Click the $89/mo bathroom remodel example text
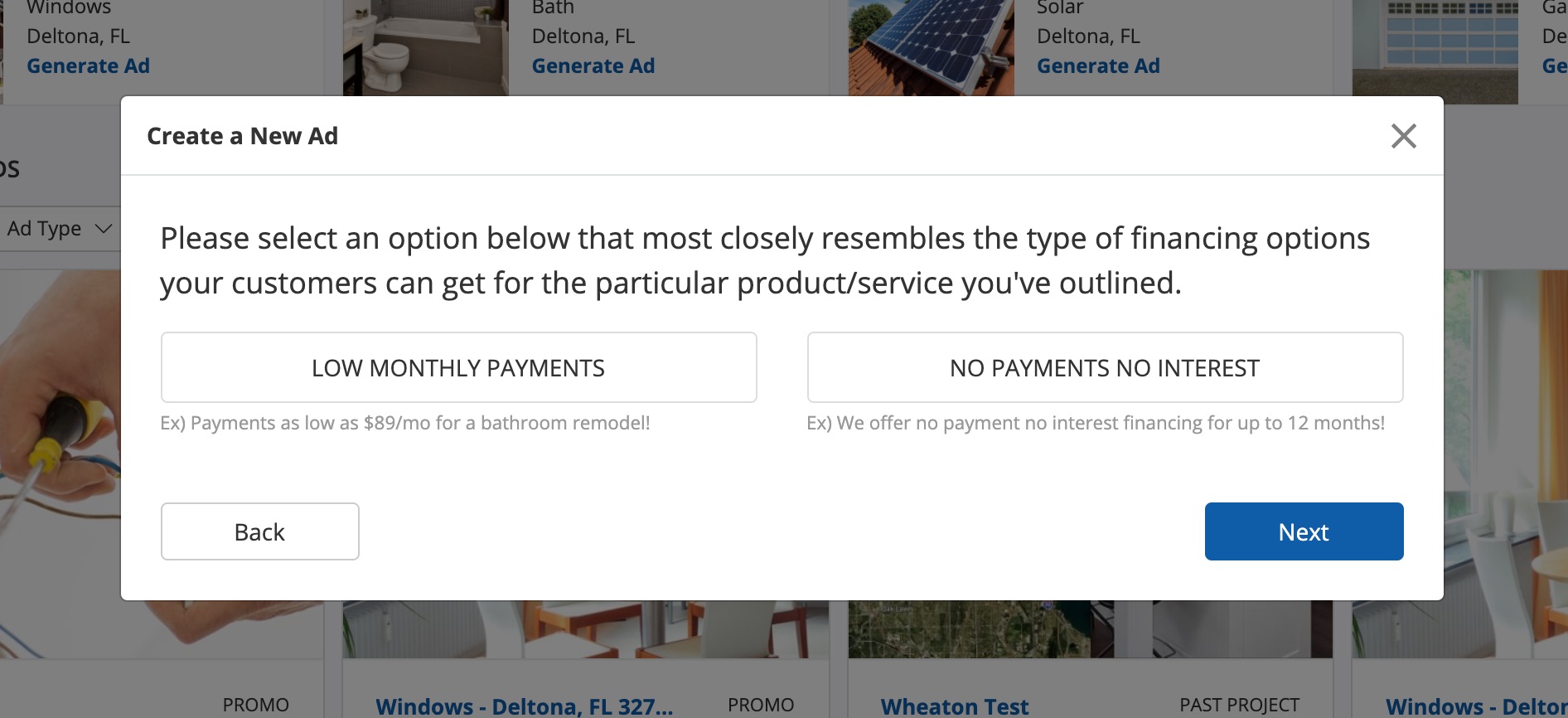The width and height of the screenshot is (1568, 718). 404,423
